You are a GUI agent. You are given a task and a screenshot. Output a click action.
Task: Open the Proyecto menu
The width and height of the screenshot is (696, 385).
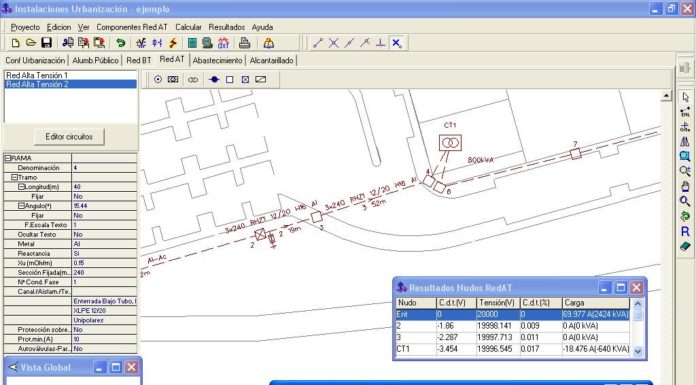coord(25,27)
